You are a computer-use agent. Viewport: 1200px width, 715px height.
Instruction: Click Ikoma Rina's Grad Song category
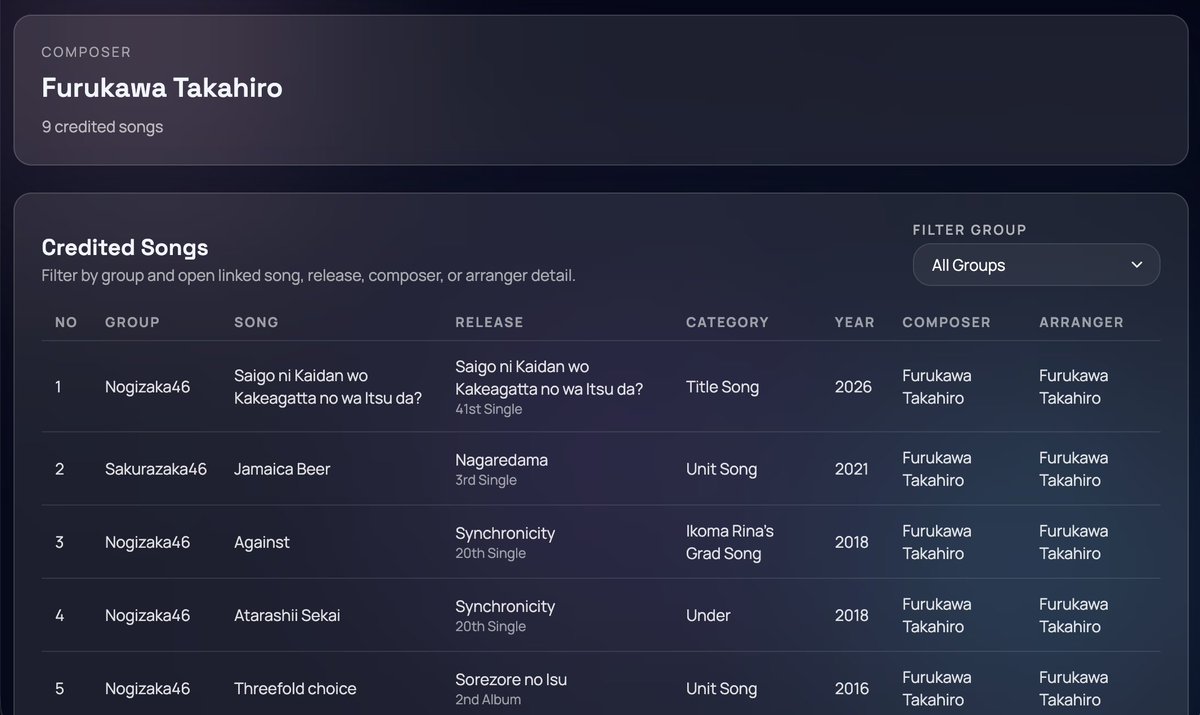730,542
